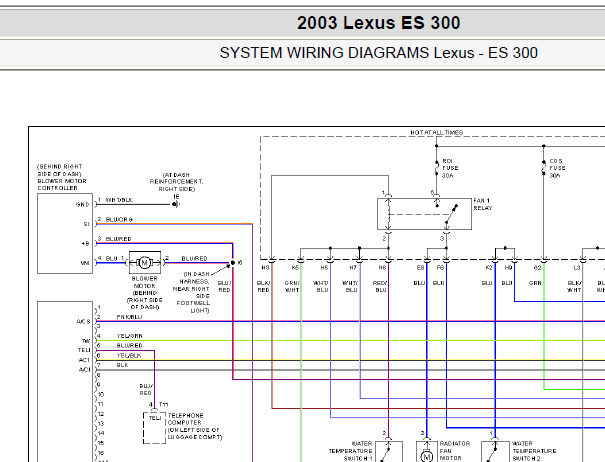Screen dimensions: 605x462
Task: Click the SI terminal label
Action: [86, 224]
